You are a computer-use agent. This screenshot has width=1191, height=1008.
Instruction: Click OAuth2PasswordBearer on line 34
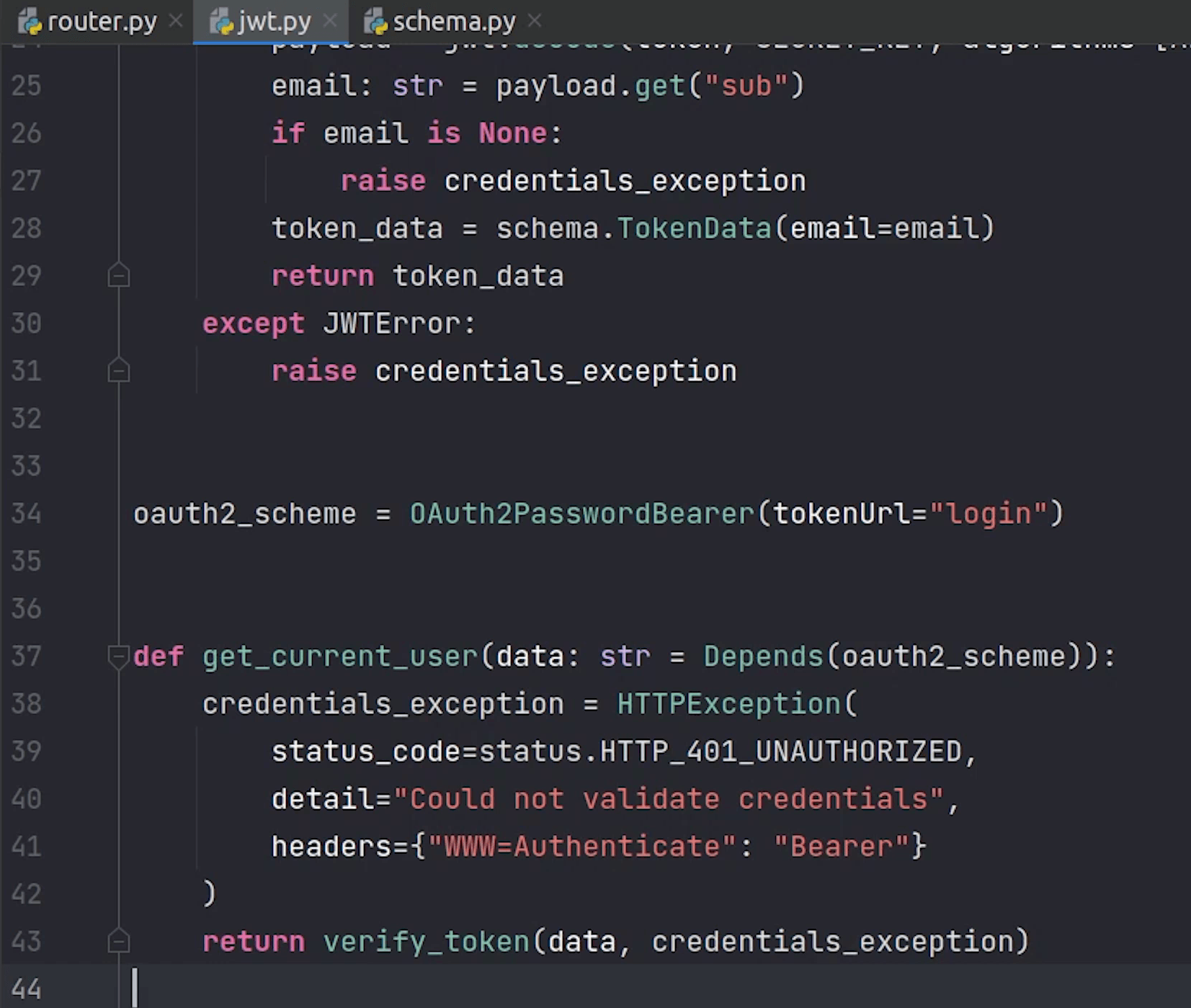pos(582,514)
